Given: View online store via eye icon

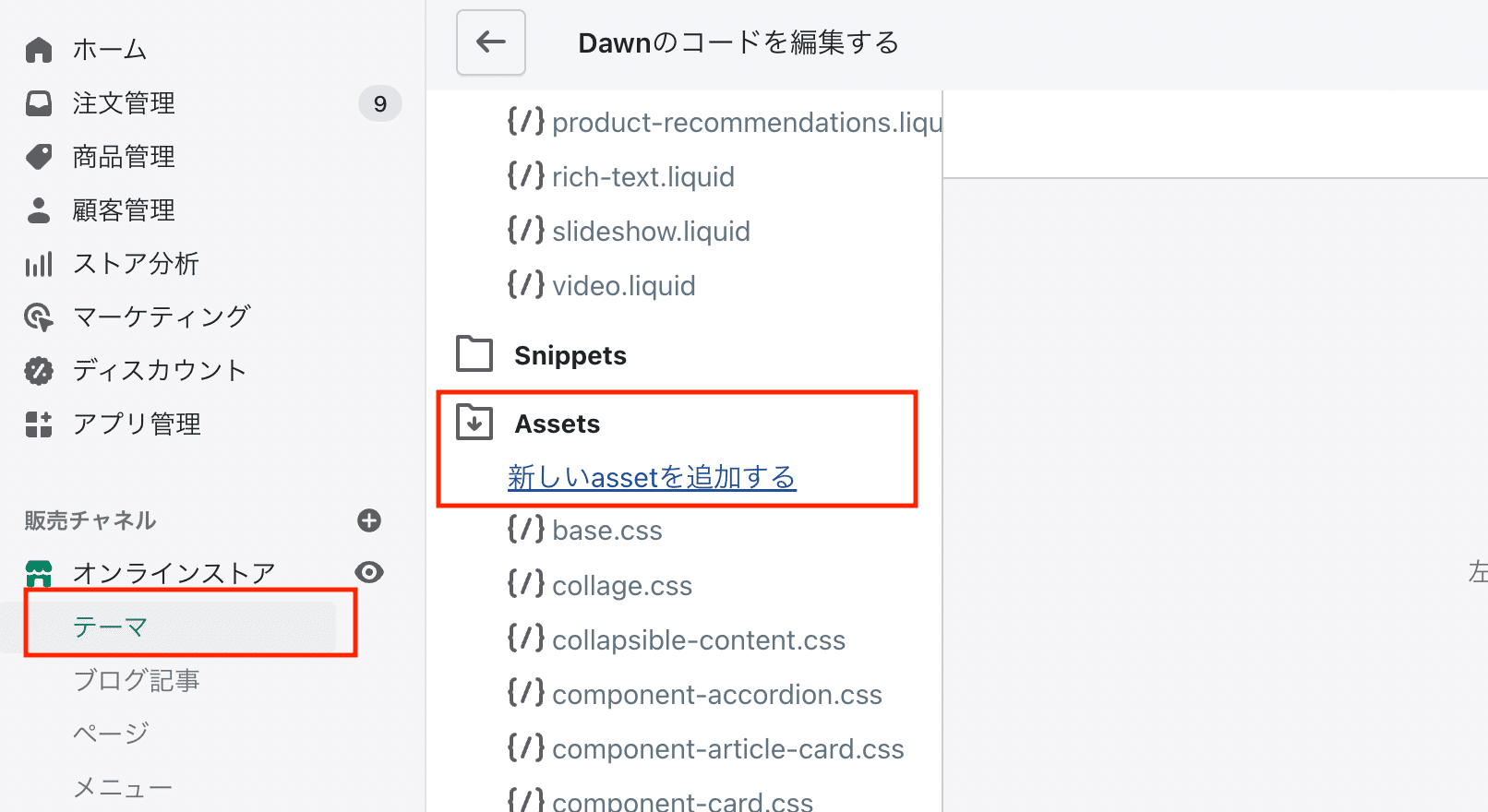Looking at the screenshot, I should 369,572.
